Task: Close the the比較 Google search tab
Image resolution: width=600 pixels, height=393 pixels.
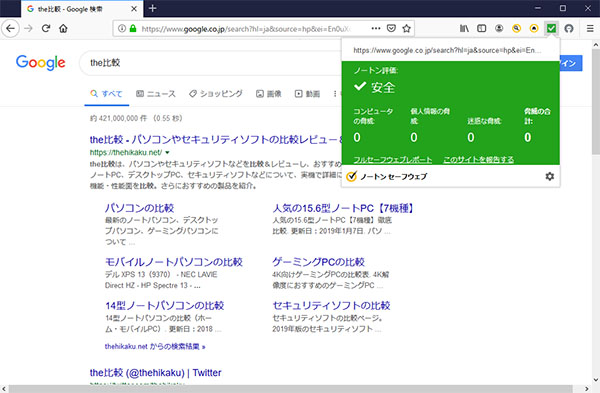Action: tap(134, 8)
